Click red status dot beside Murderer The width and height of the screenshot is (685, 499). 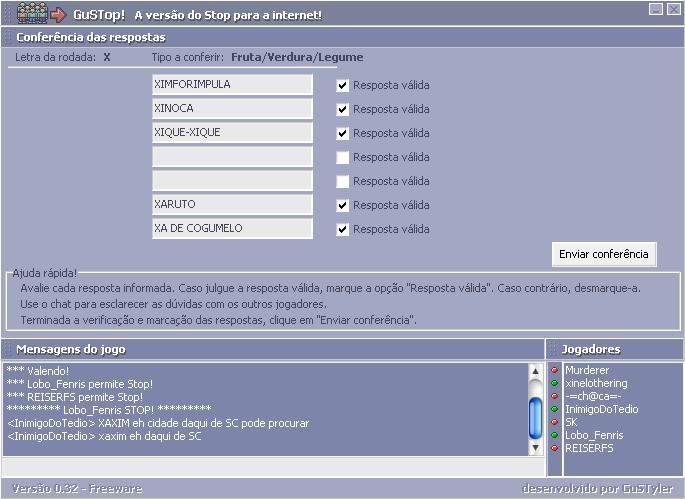pos(554,370)
